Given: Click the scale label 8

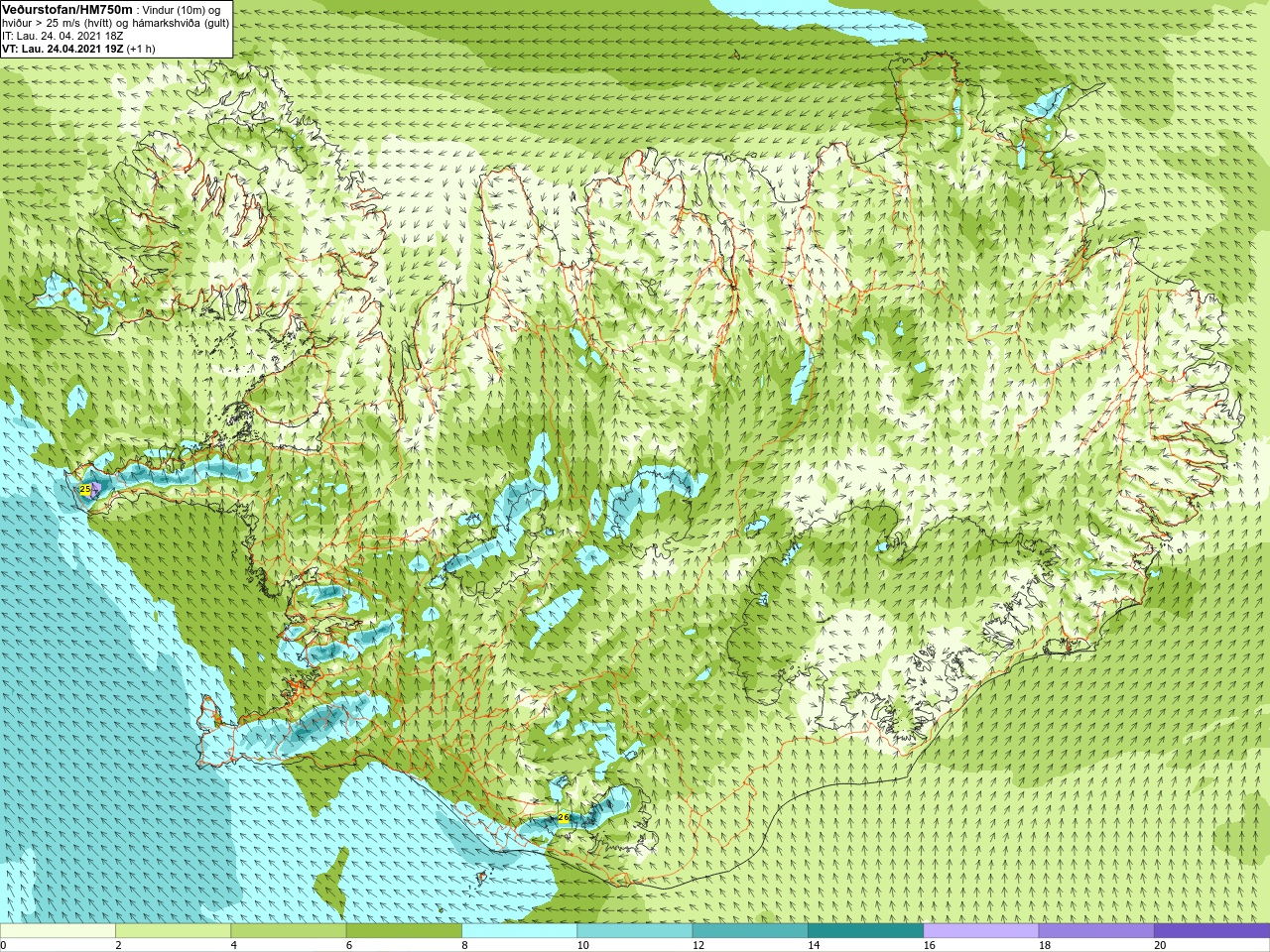Looking at the screenshot, I should coord(464,945).
